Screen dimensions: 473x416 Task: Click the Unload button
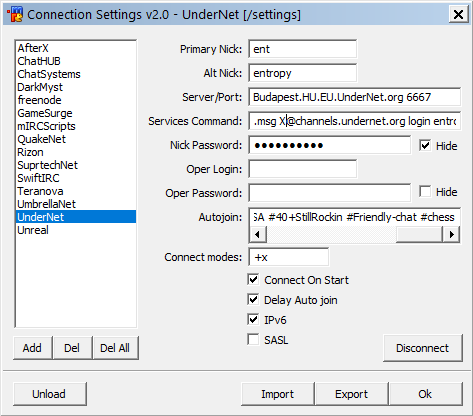(x=49, y=394)
